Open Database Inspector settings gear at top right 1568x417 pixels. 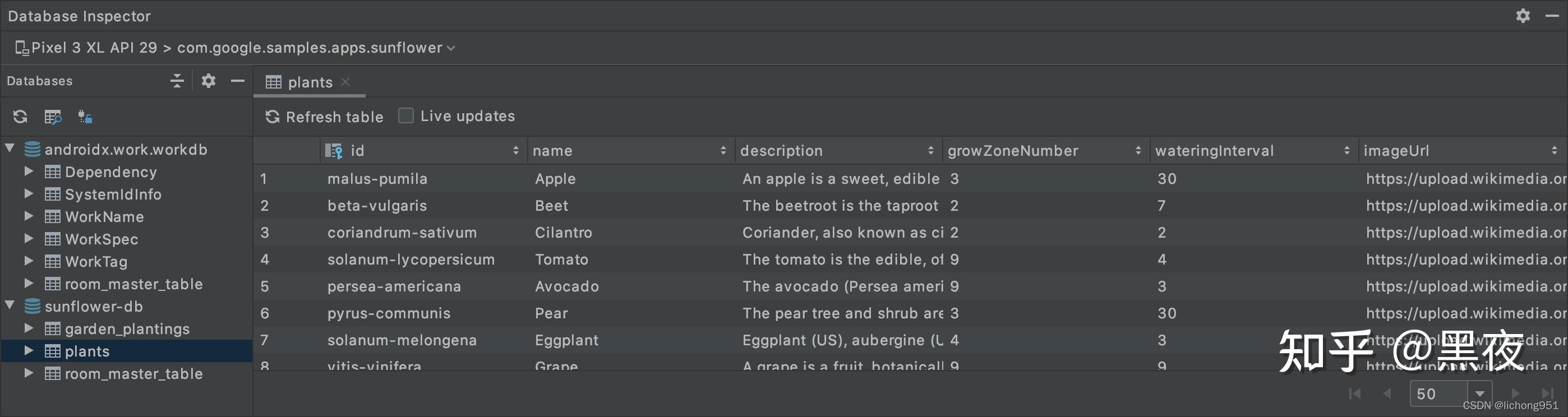click(x=1523, y=15)
